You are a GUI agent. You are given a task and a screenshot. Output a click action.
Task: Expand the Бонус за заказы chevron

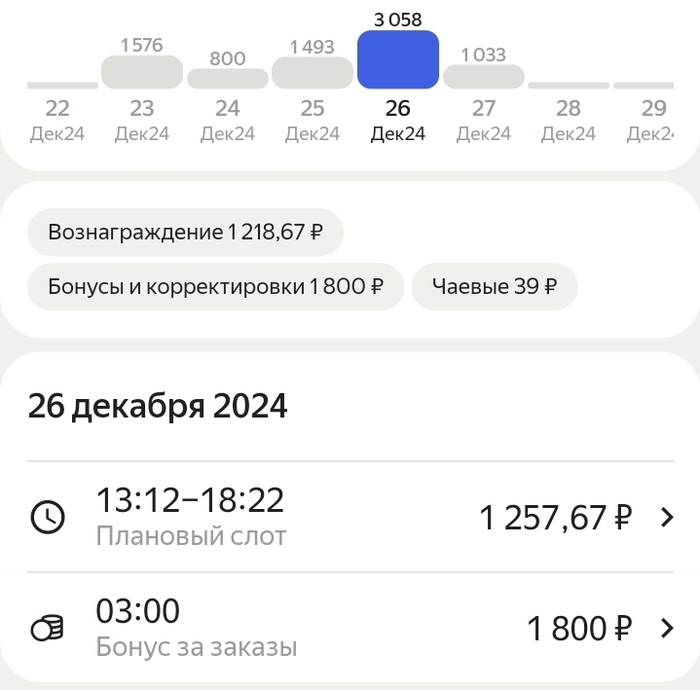pos(667,628)
